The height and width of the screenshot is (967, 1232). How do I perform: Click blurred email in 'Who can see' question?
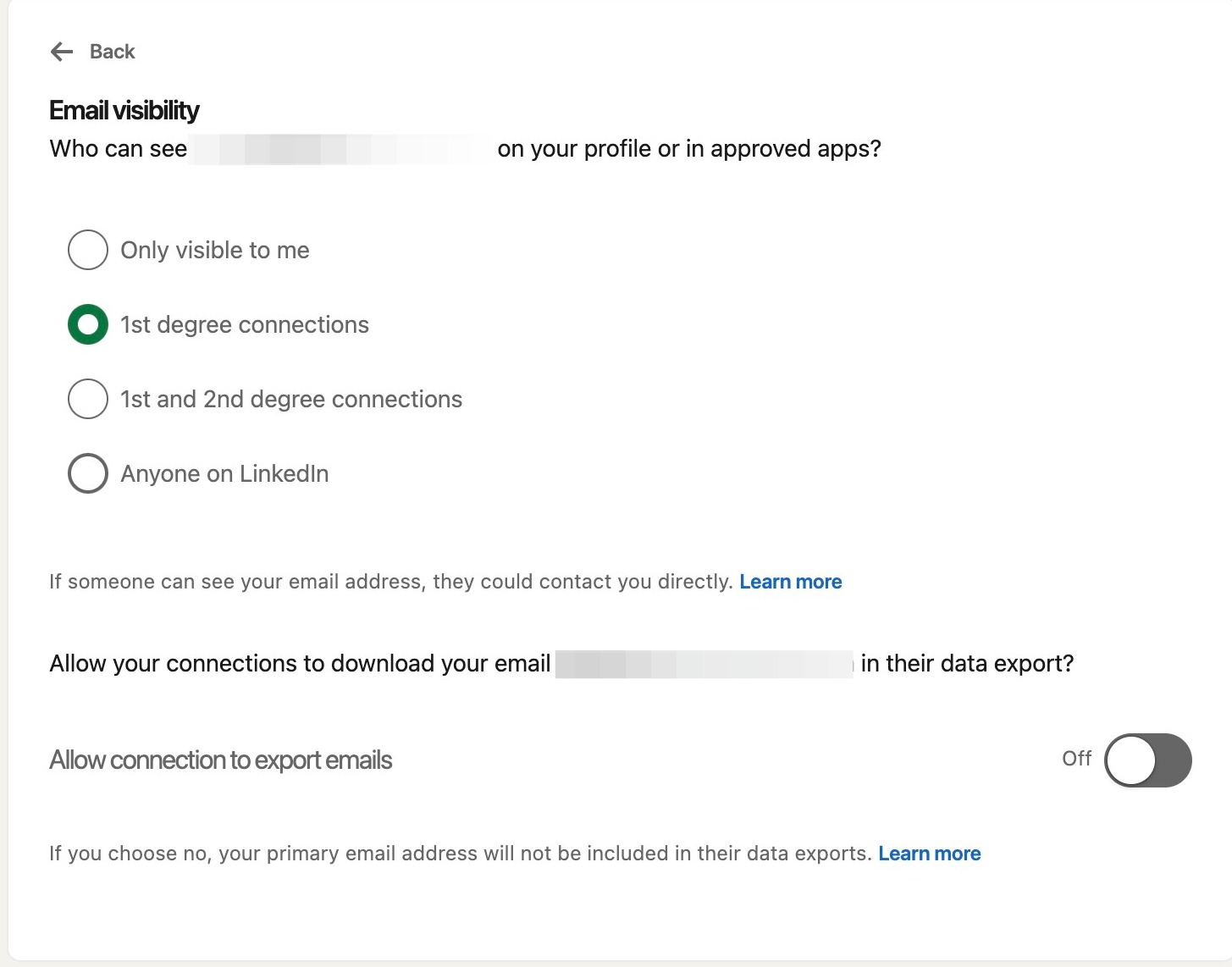tap(339, 149)
